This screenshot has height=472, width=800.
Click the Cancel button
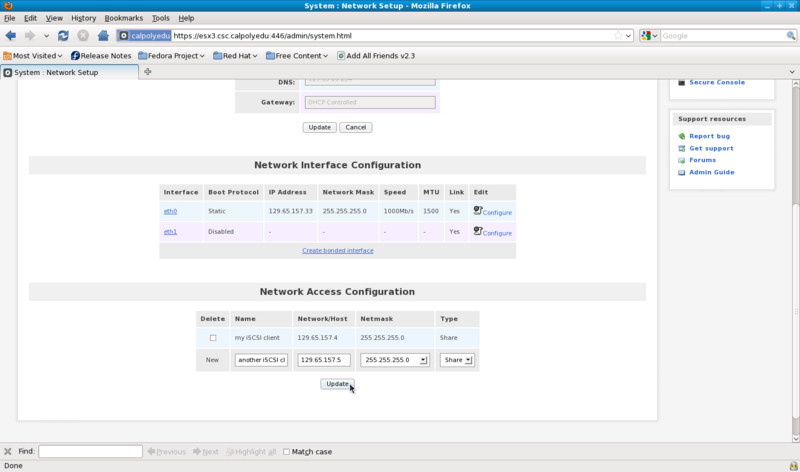pos(356,127)
